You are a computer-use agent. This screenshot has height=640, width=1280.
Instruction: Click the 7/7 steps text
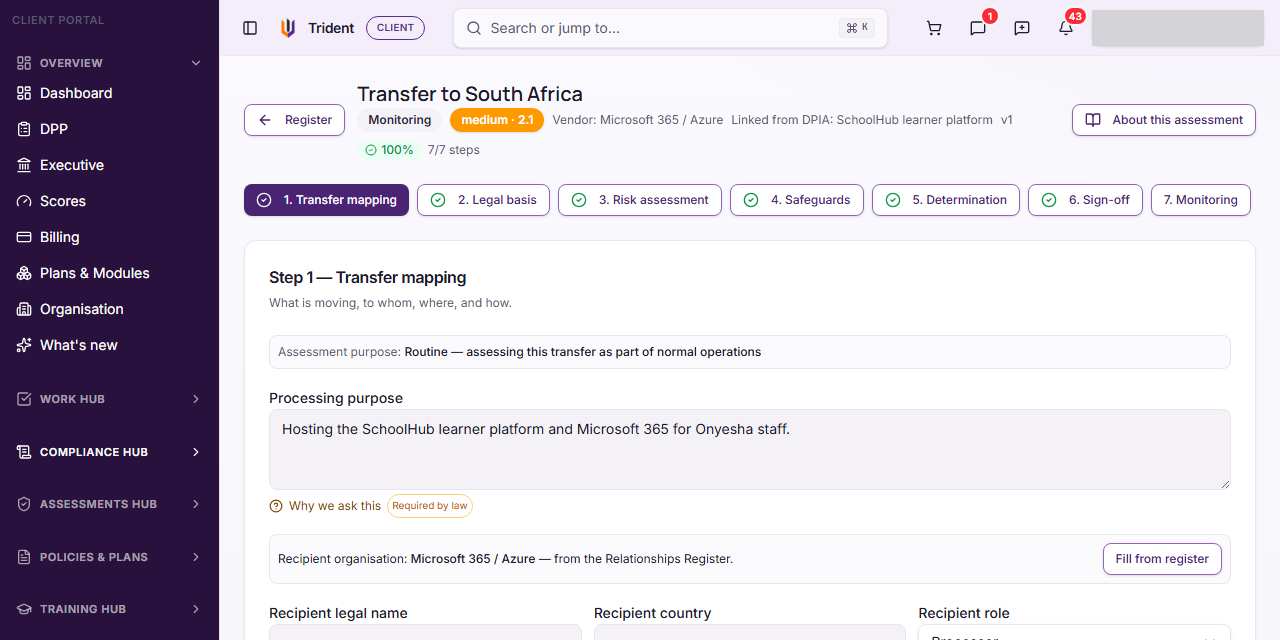454,150
